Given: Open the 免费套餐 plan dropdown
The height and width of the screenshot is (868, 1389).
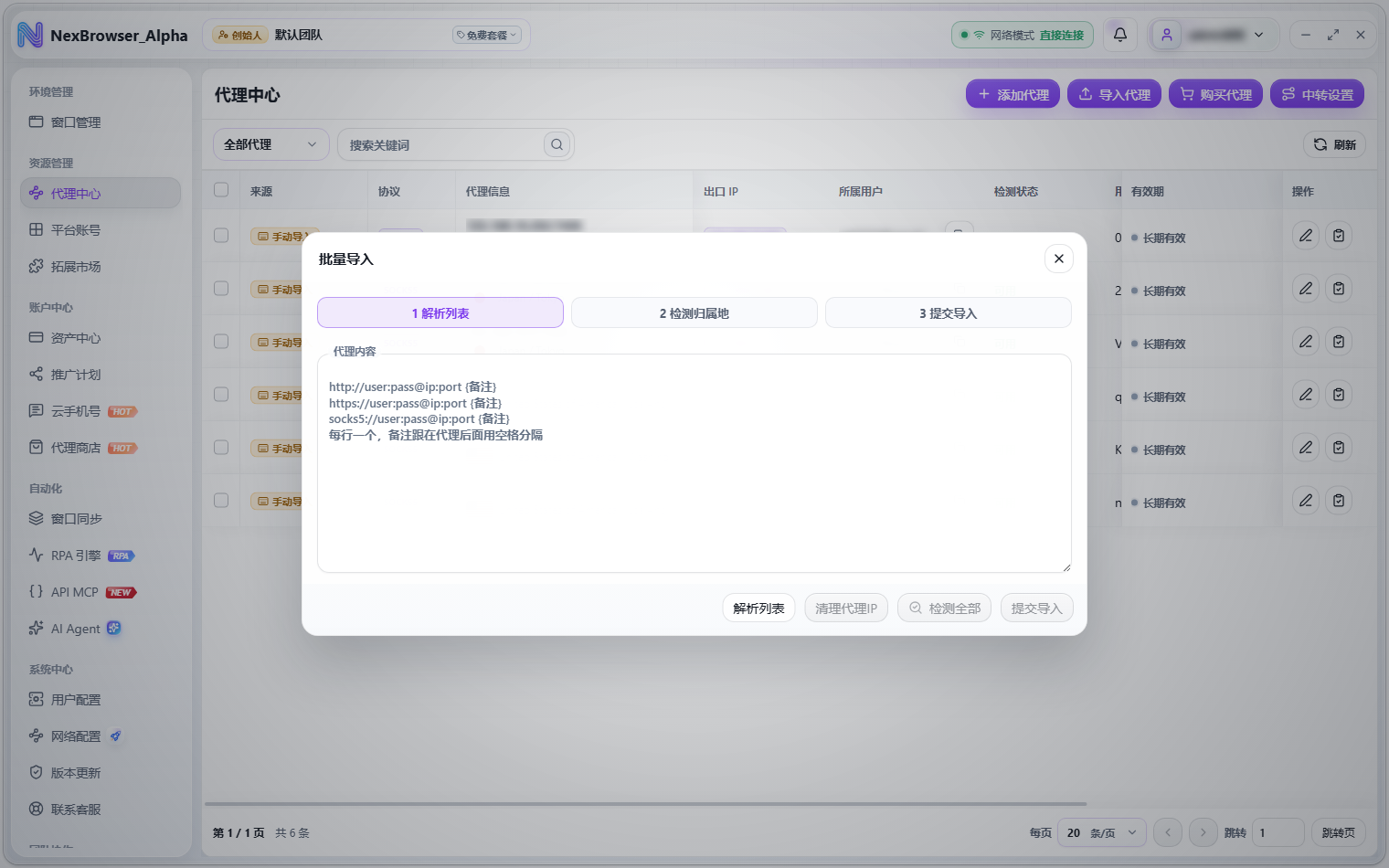Looking at the screenshot, I should (x=486, y=35).
